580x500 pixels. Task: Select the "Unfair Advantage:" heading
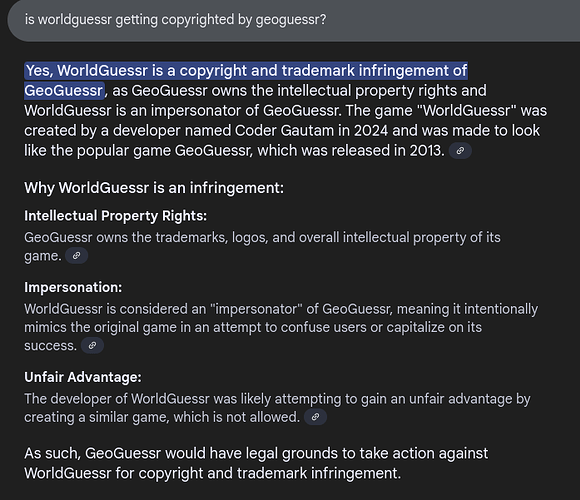point(82,377)
